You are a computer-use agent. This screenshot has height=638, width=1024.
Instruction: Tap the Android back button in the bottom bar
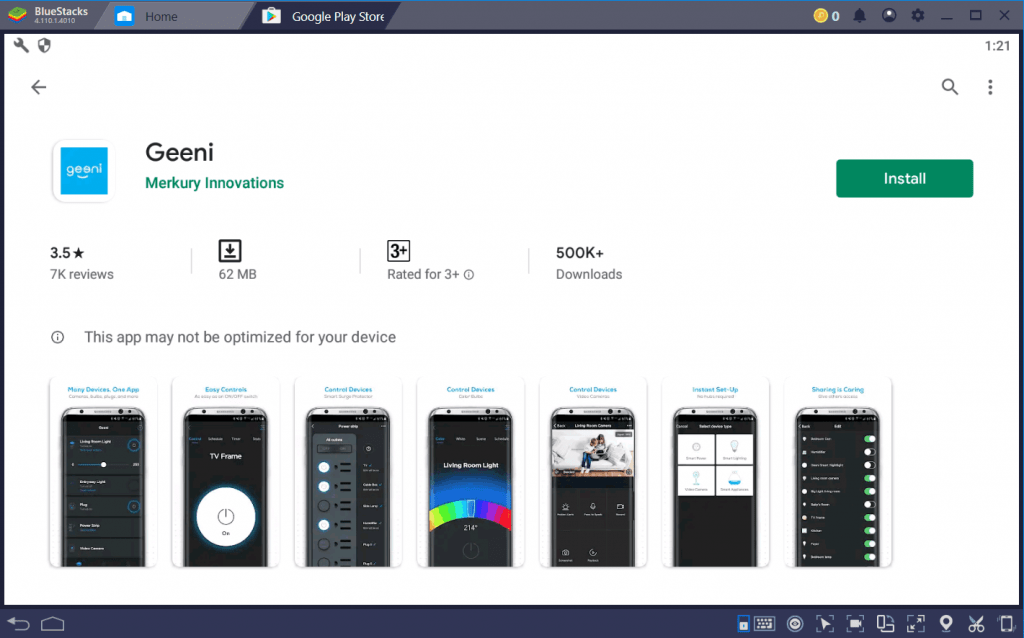click(18, 624)
